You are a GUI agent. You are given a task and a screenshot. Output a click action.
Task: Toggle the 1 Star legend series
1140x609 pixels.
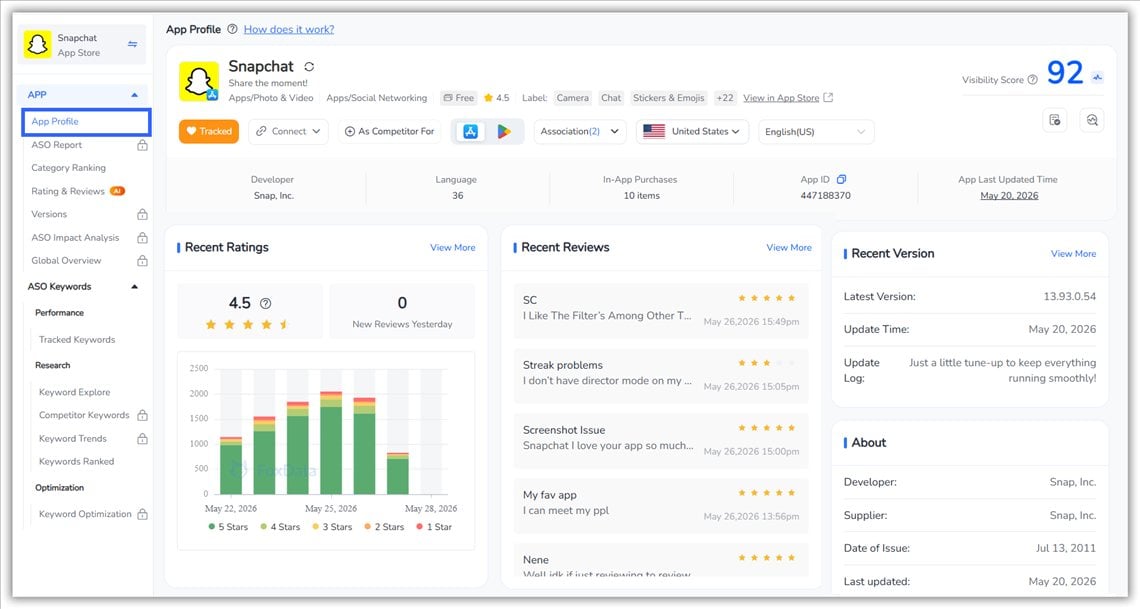click(x=434, y=527)
